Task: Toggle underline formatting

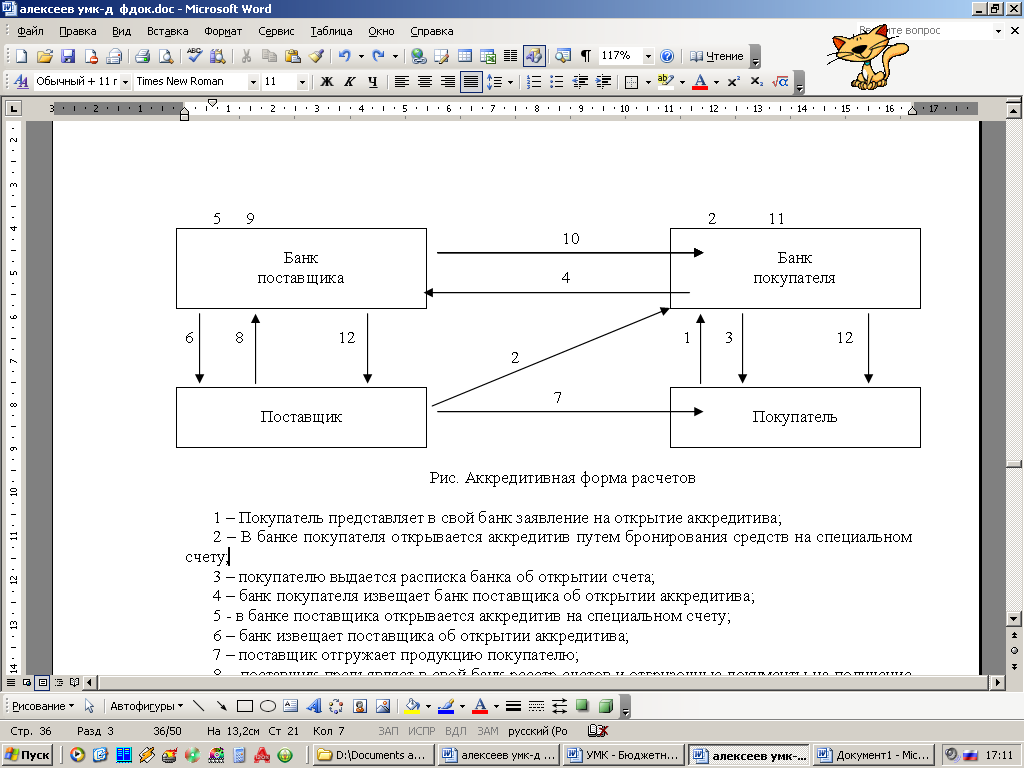Action: point(372,82)
